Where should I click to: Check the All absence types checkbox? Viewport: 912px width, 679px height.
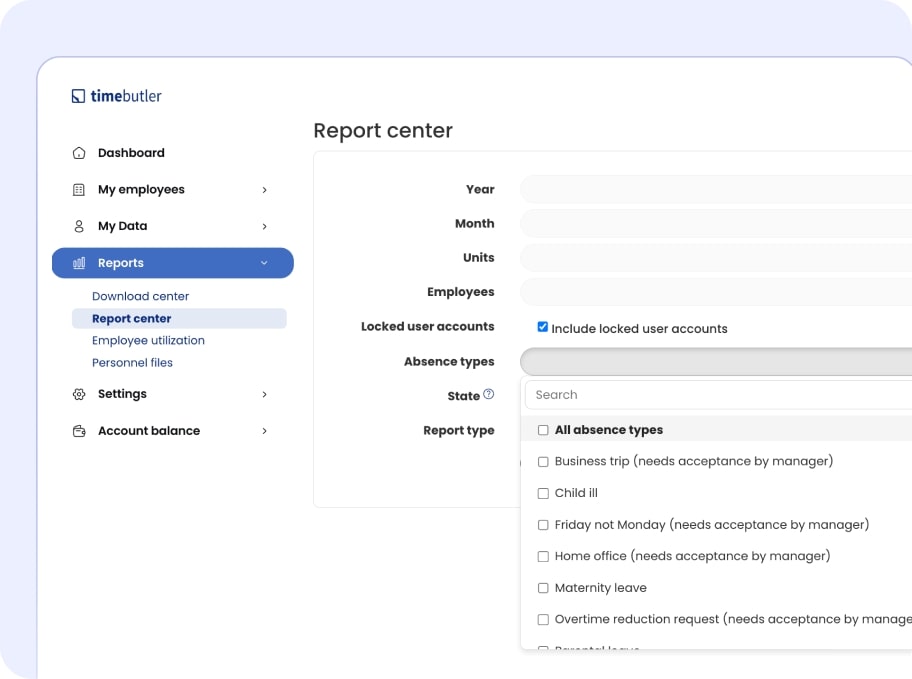click(x=543, y=430)
